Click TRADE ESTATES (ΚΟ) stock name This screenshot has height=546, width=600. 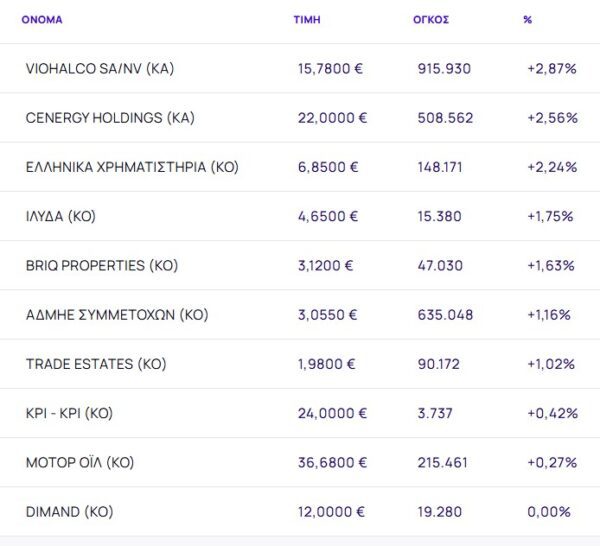click(97, 364)
